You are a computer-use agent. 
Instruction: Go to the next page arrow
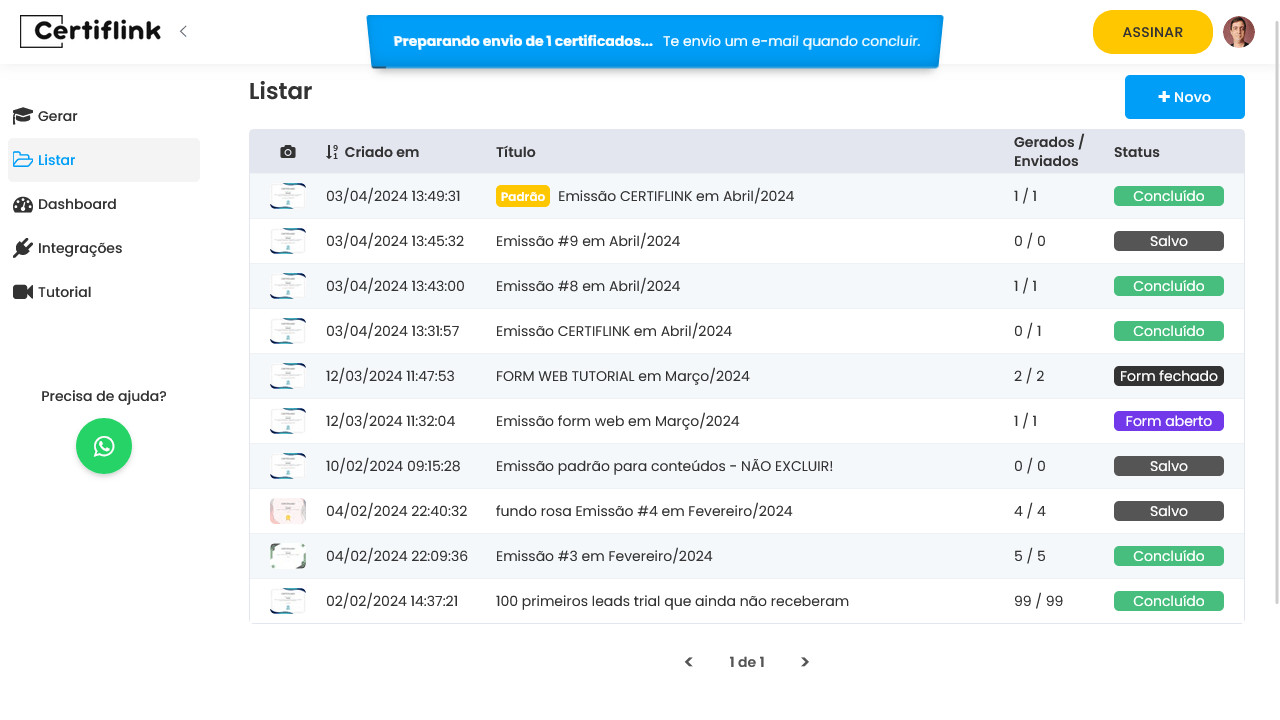click(805, 662)
